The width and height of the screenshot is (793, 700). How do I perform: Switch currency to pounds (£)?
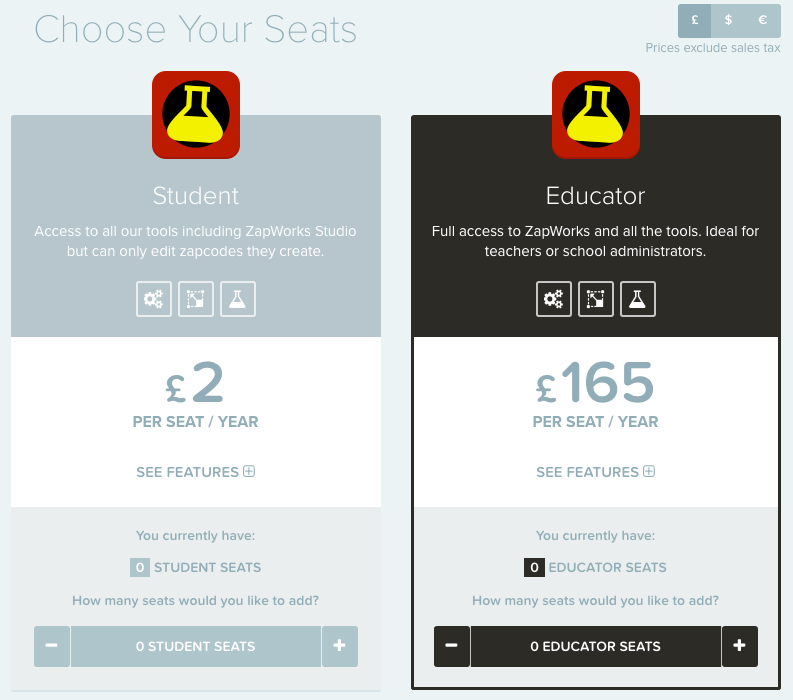[694, 21]
